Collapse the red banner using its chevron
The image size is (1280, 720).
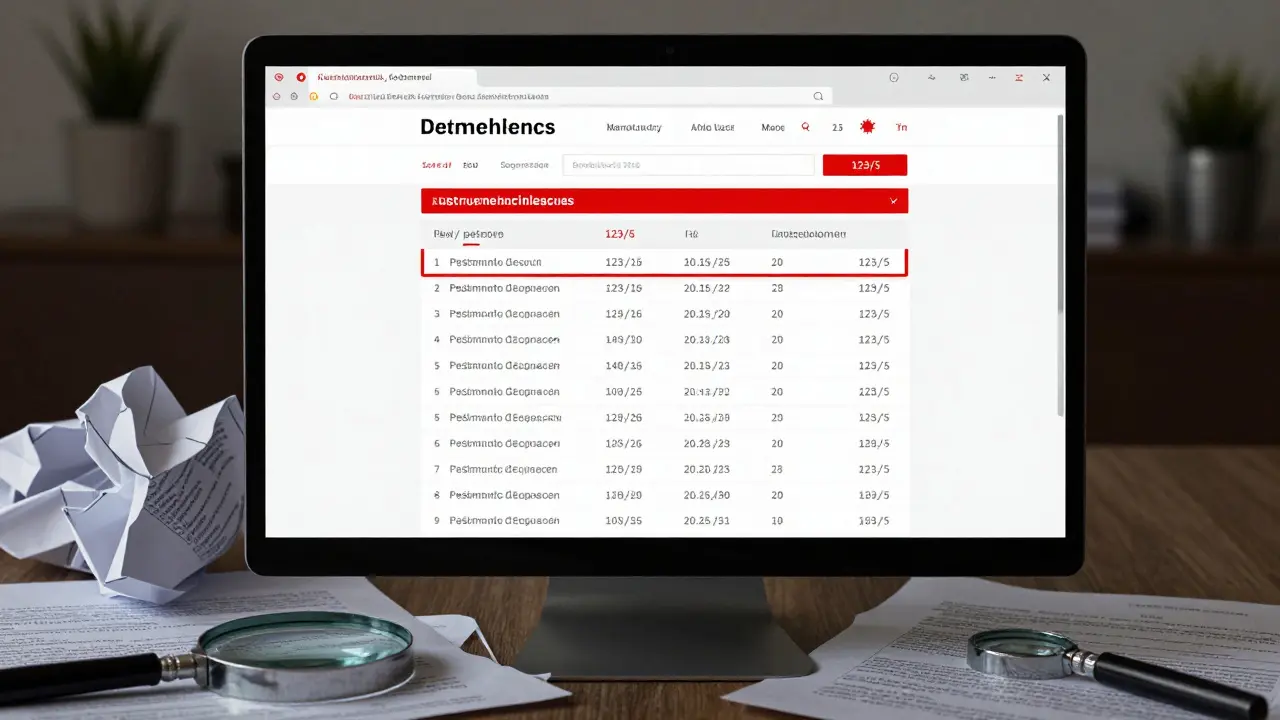[893, 201]
